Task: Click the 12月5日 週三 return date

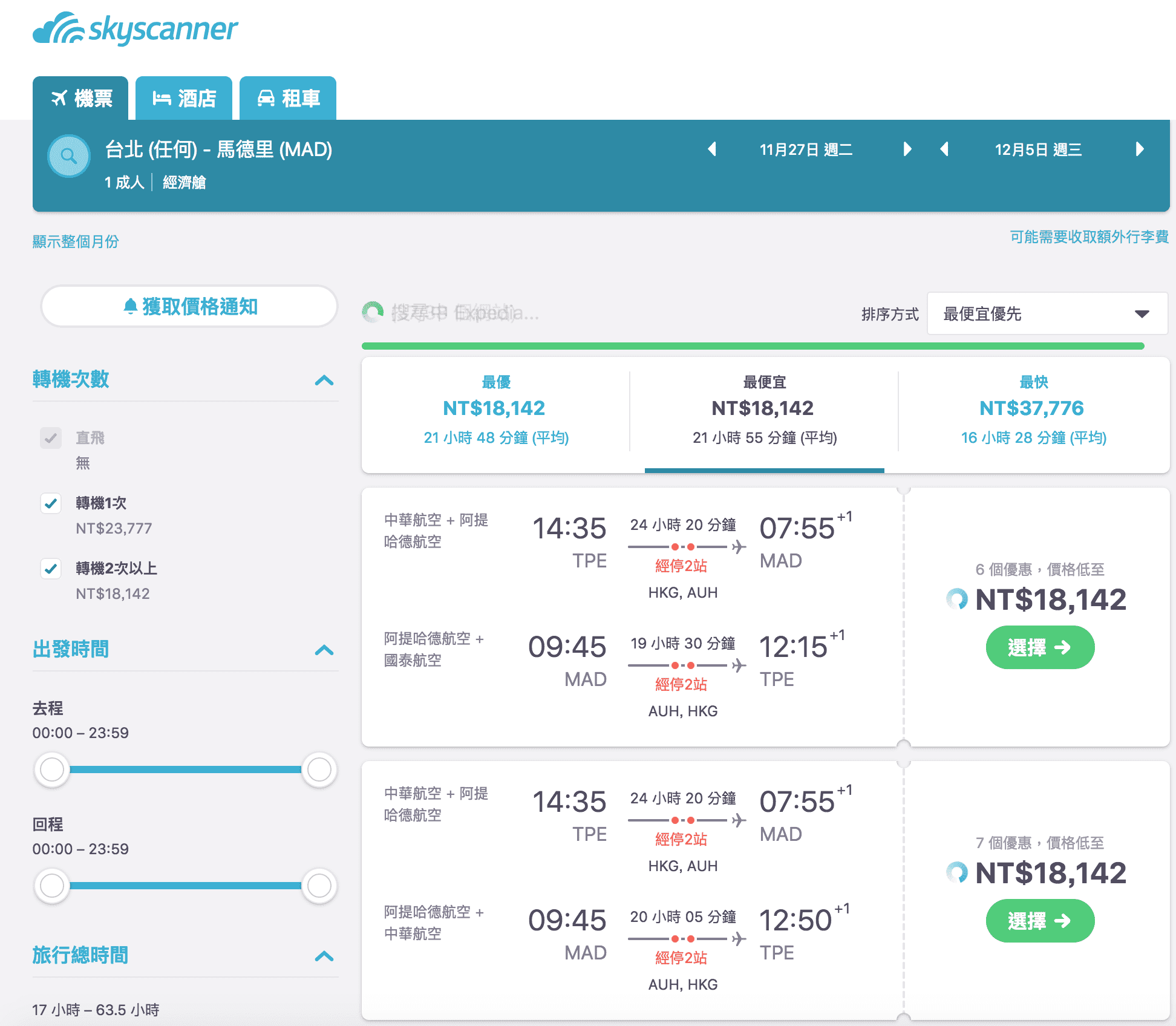Action: (x=1039, y=149)
